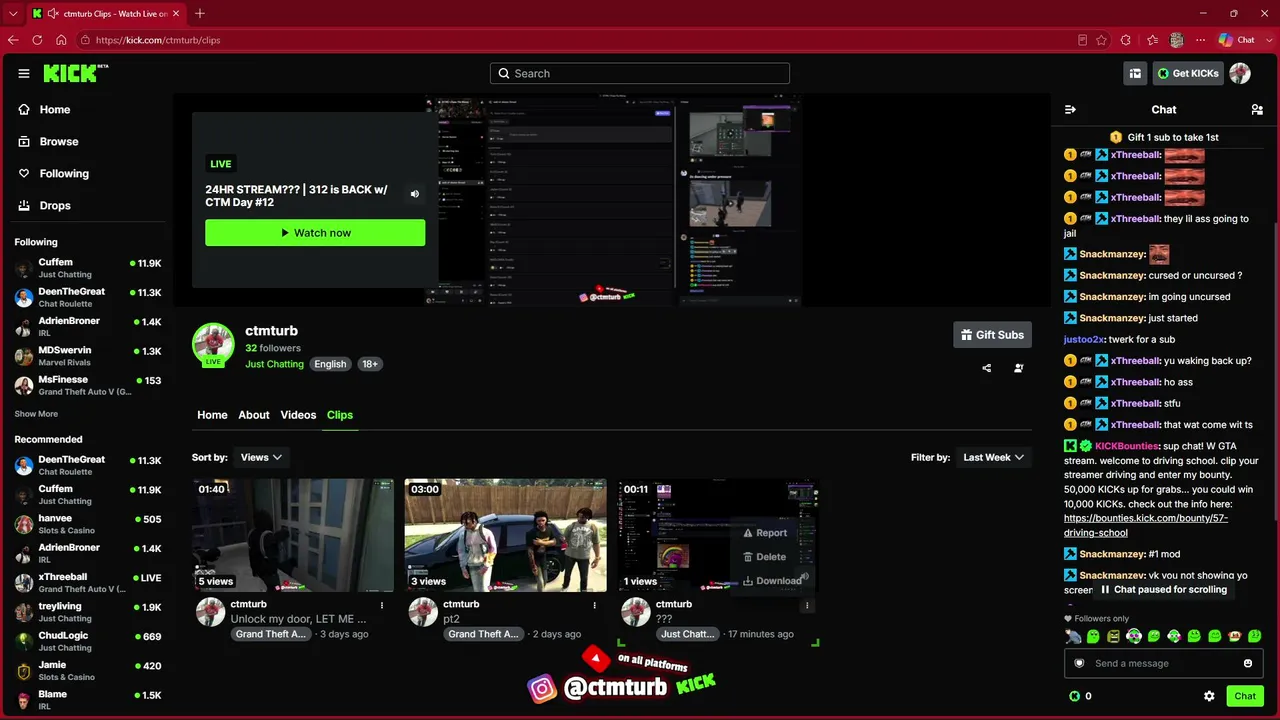Open the browser reader view icon
The width and height of the screenshot is (1280, 720).
(1082, 40)
